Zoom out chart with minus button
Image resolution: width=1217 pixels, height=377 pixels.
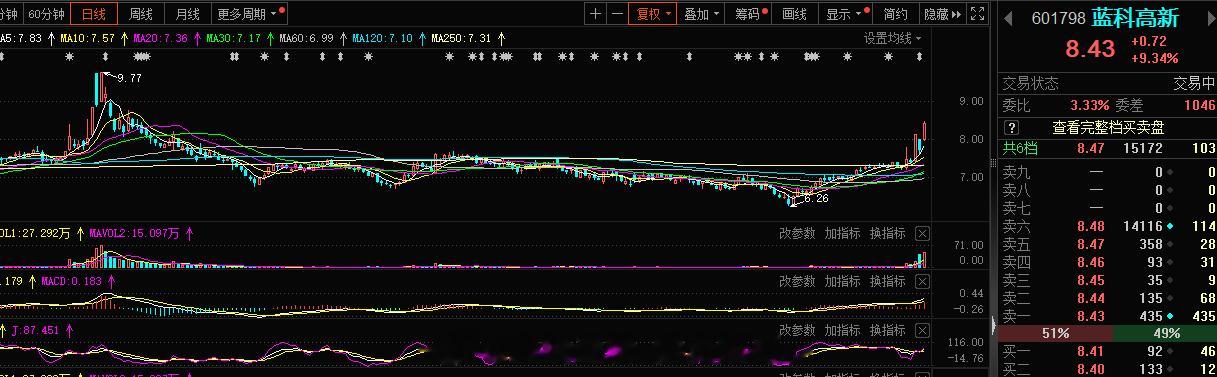click(x=617, y=14)
